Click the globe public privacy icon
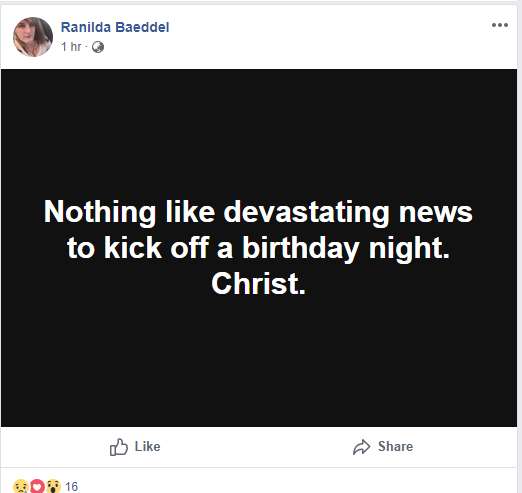The image size is (522, 493). tap(98, 47)
